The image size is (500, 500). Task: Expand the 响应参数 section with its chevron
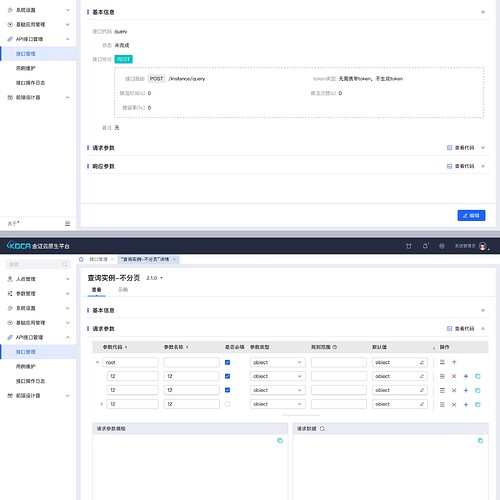click(x=483, y=166)
